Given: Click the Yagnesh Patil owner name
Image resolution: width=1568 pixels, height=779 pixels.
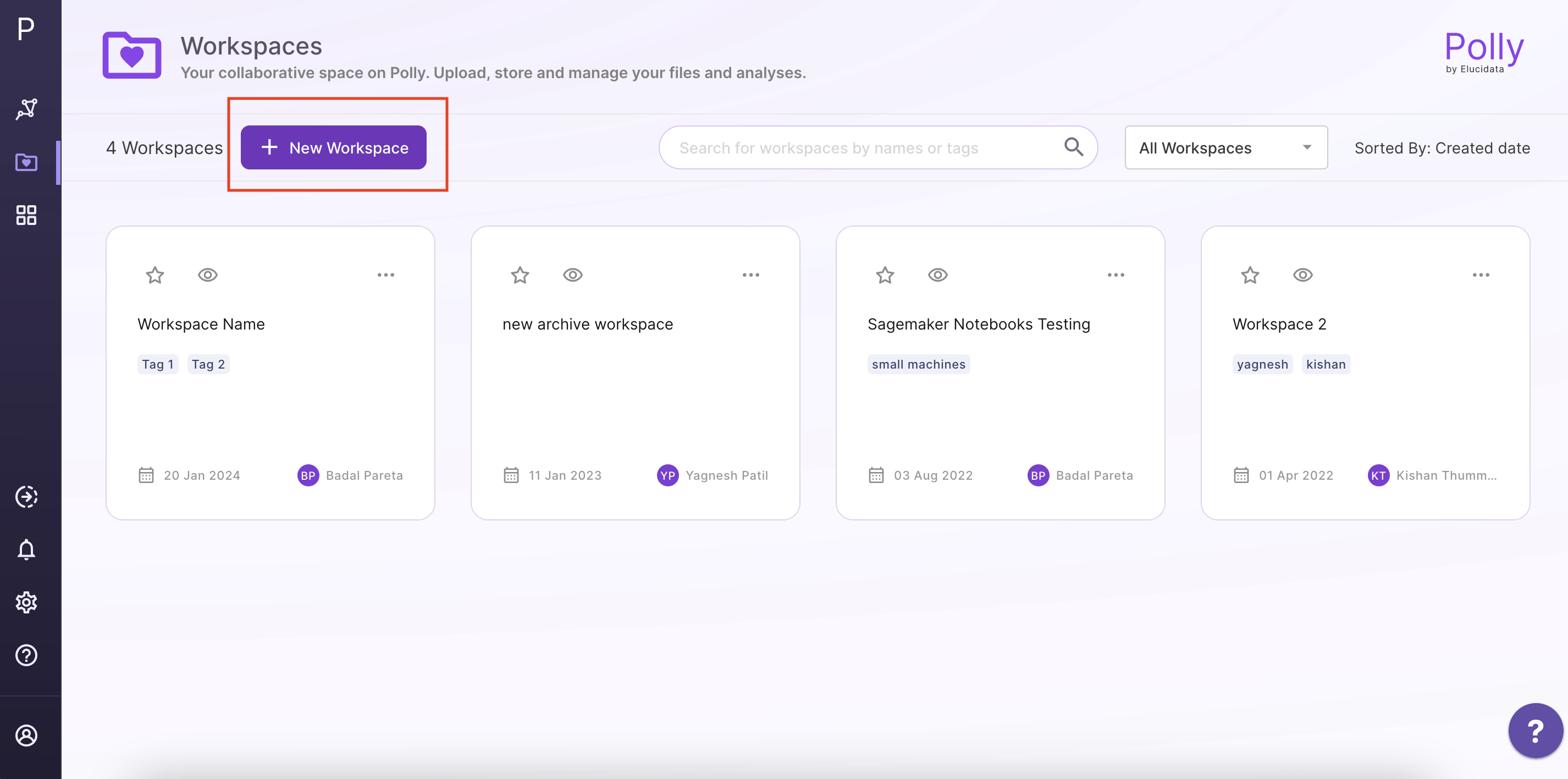Looking at the screenshot, I should coord(727,476).
